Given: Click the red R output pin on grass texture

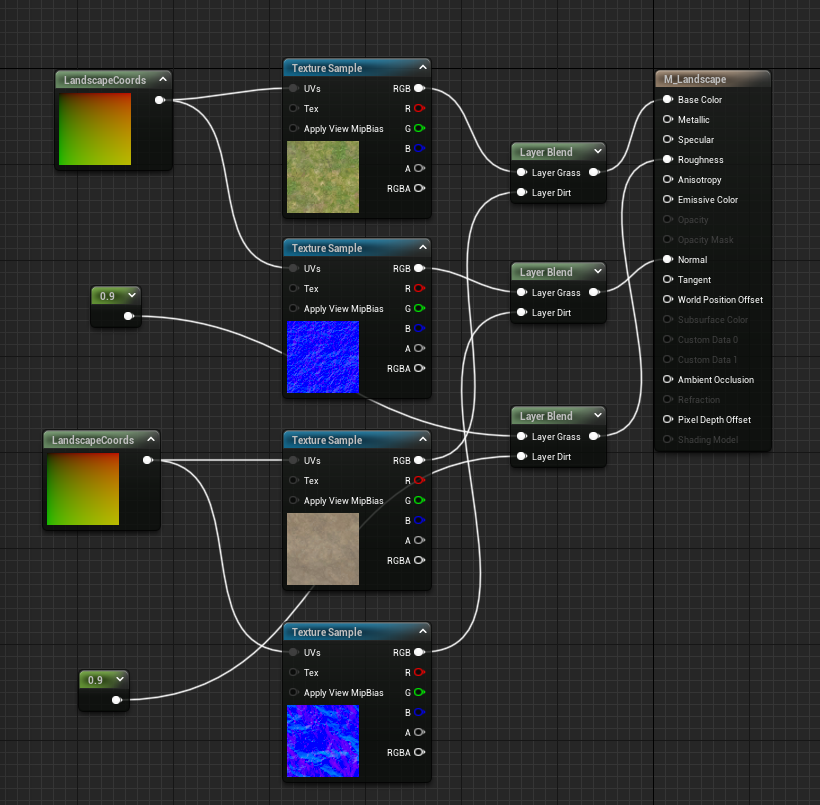Looking at the screenshot, I should [x=419, y=108].
